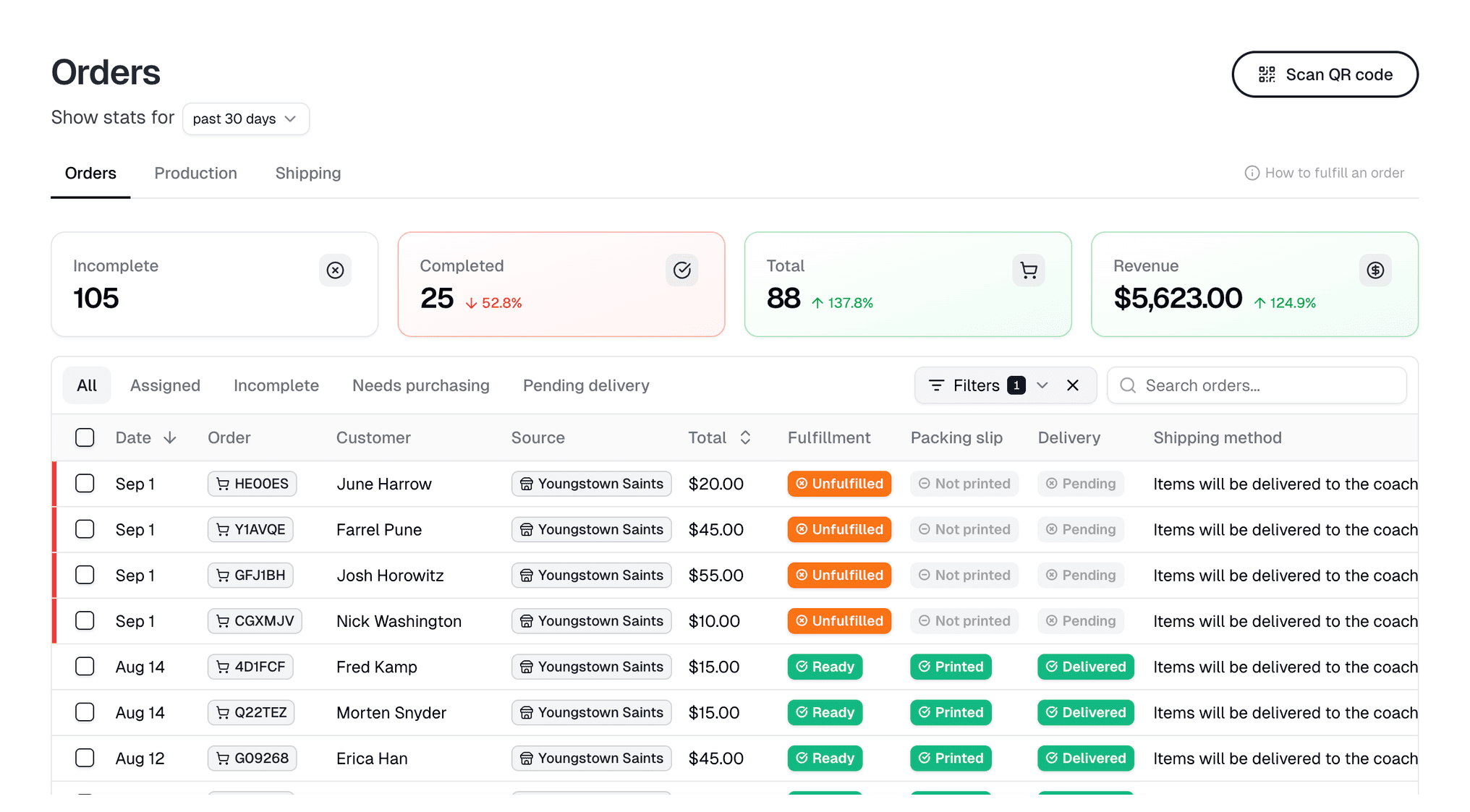Select the Josh Horowitz order checkbox
Screen dimensions: 1470x812
pos(85,575)
